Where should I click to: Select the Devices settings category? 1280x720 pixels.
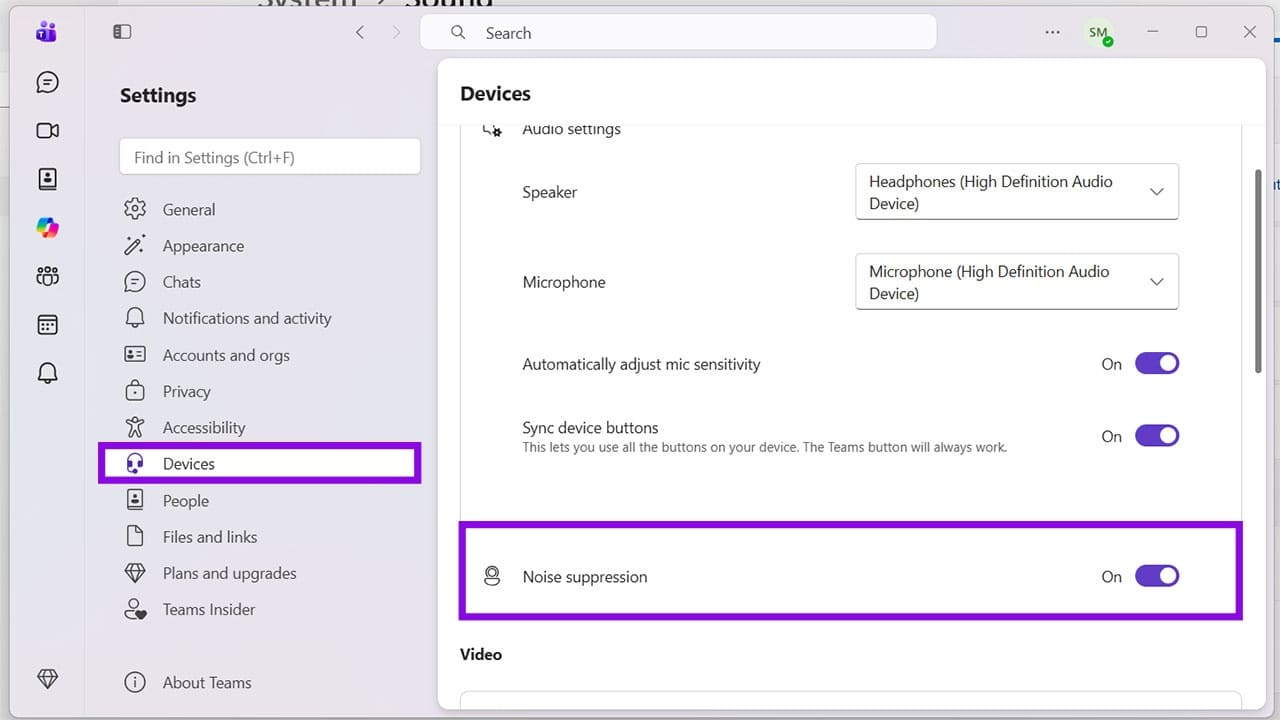(x=260, y=464)
